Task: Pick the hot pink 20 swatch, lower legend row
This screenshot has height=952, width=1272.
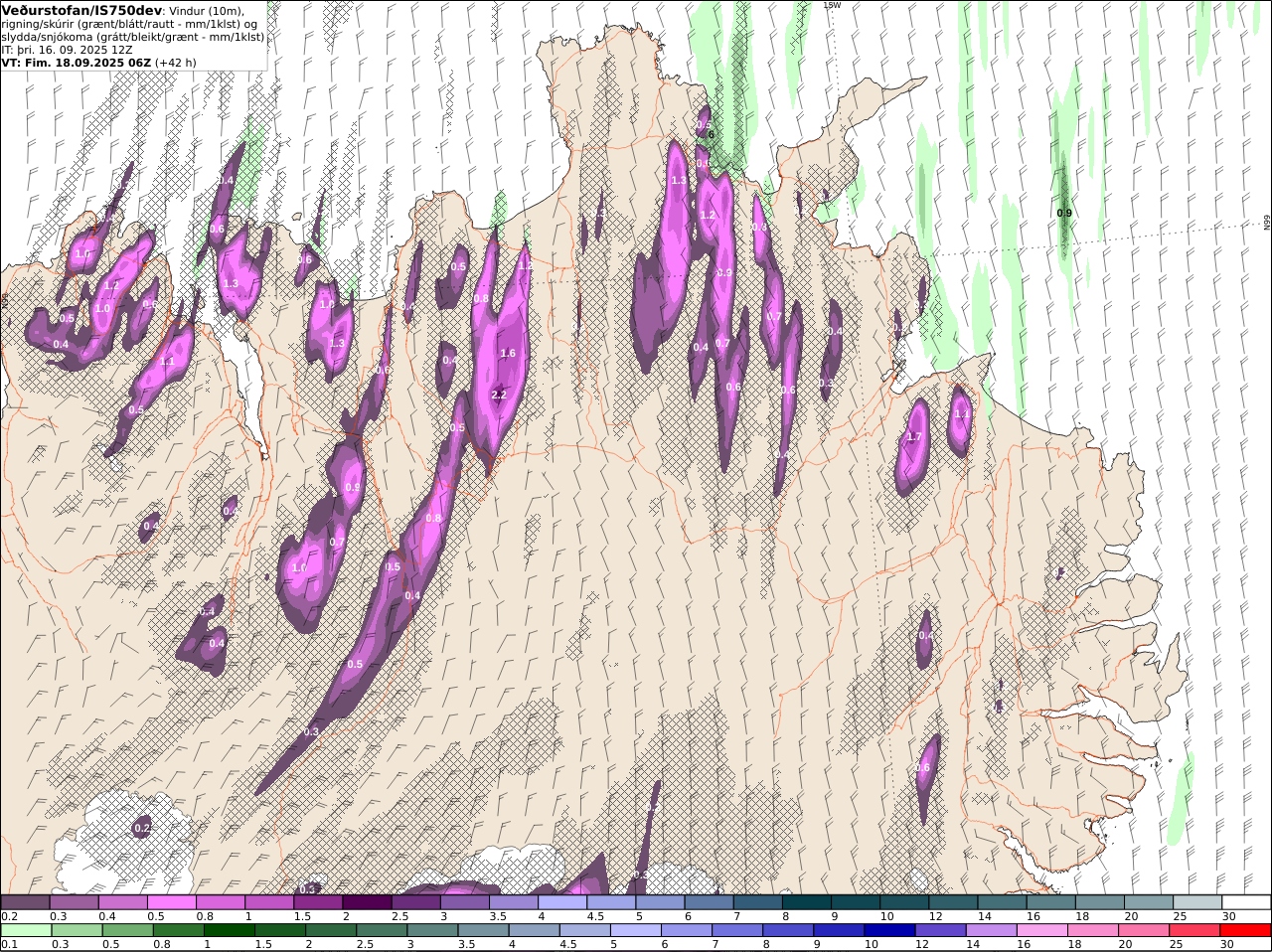Action: (x=1144, y=930)
